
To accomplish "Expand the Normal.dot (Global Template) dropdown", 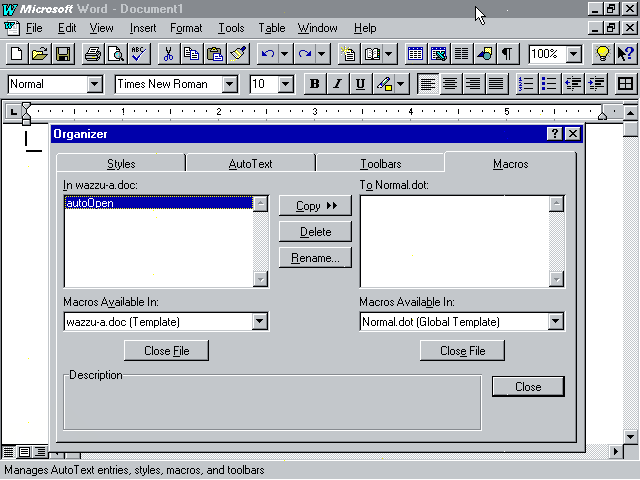I will [556, 322].
